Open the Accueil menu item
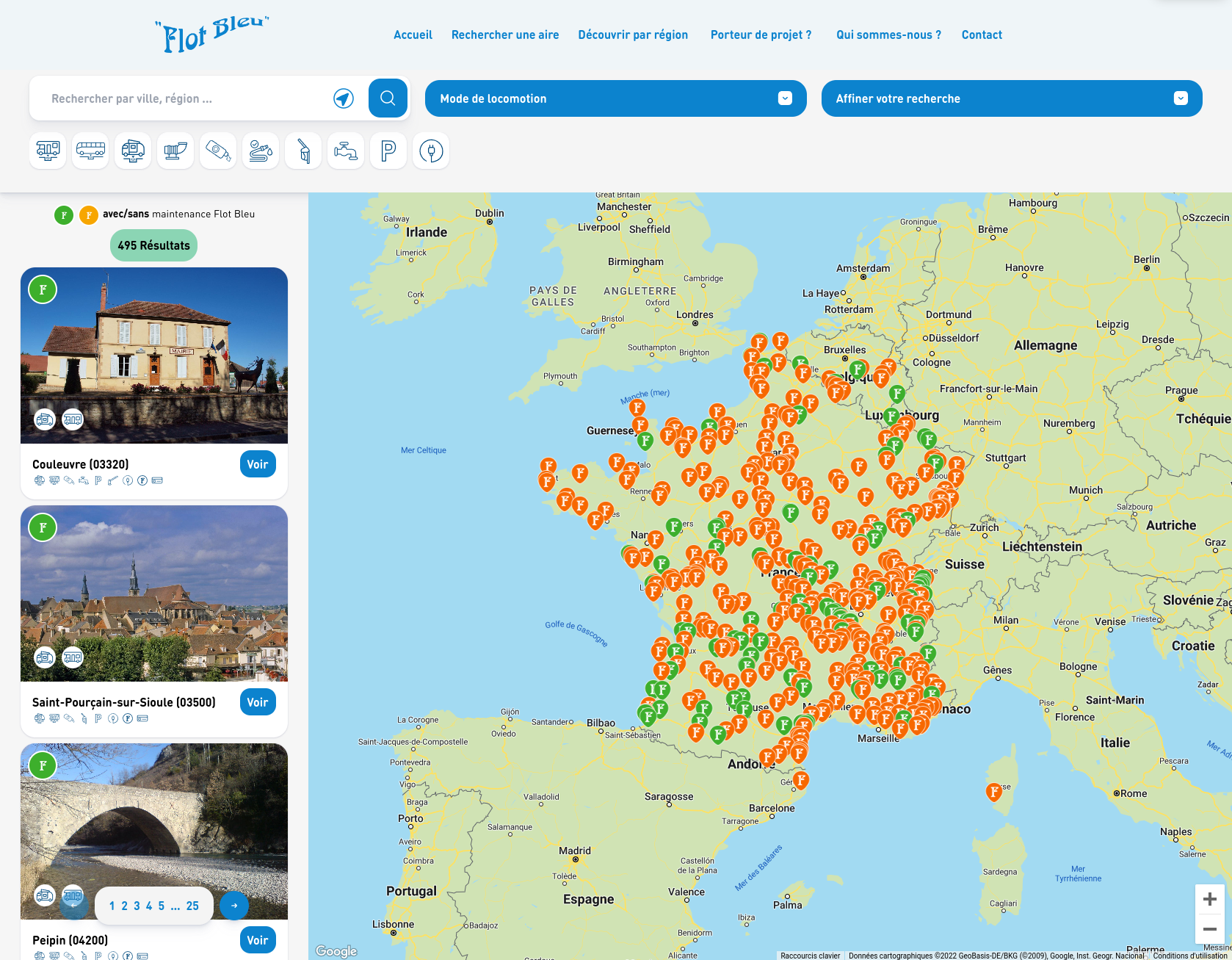Image resolution: width=1232 pixels, height=960 pixels. (413, 35)
